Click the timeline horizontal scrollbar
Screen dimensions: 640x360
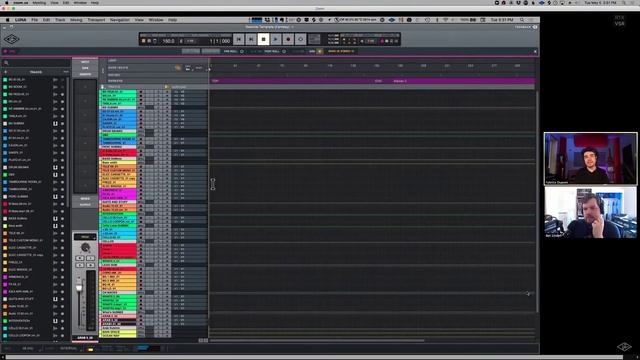[x=317, y=340]
